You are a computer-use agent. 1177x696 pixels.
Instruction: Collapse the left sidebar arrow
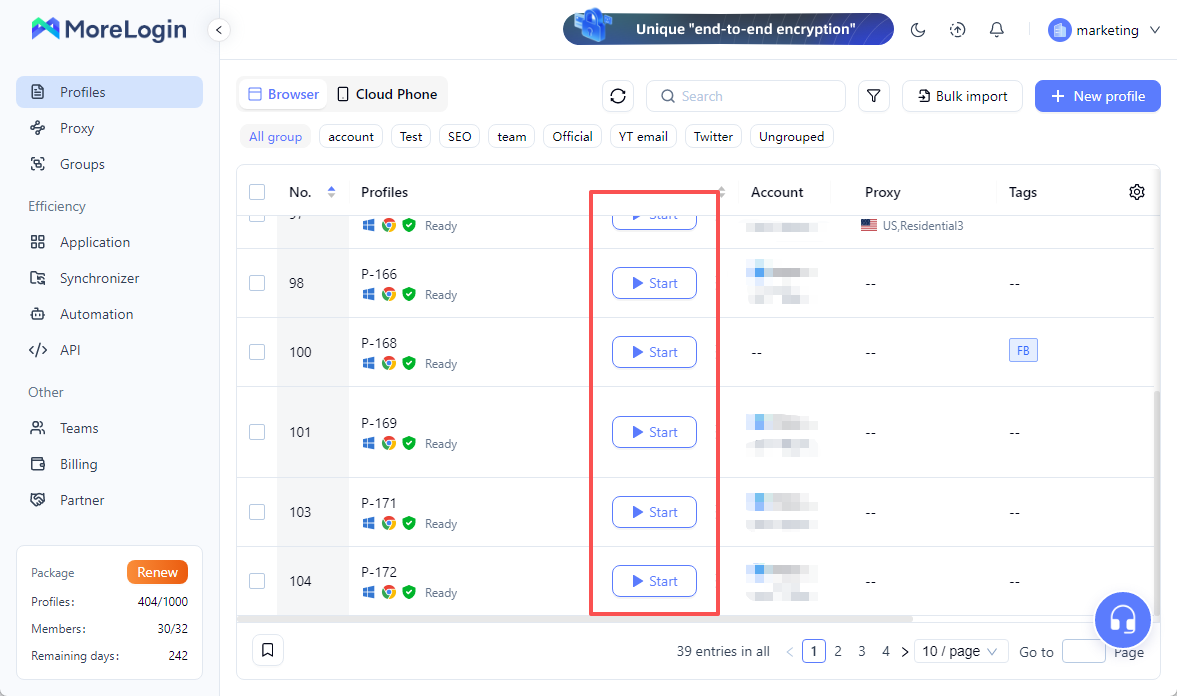[x=219, y=30]
